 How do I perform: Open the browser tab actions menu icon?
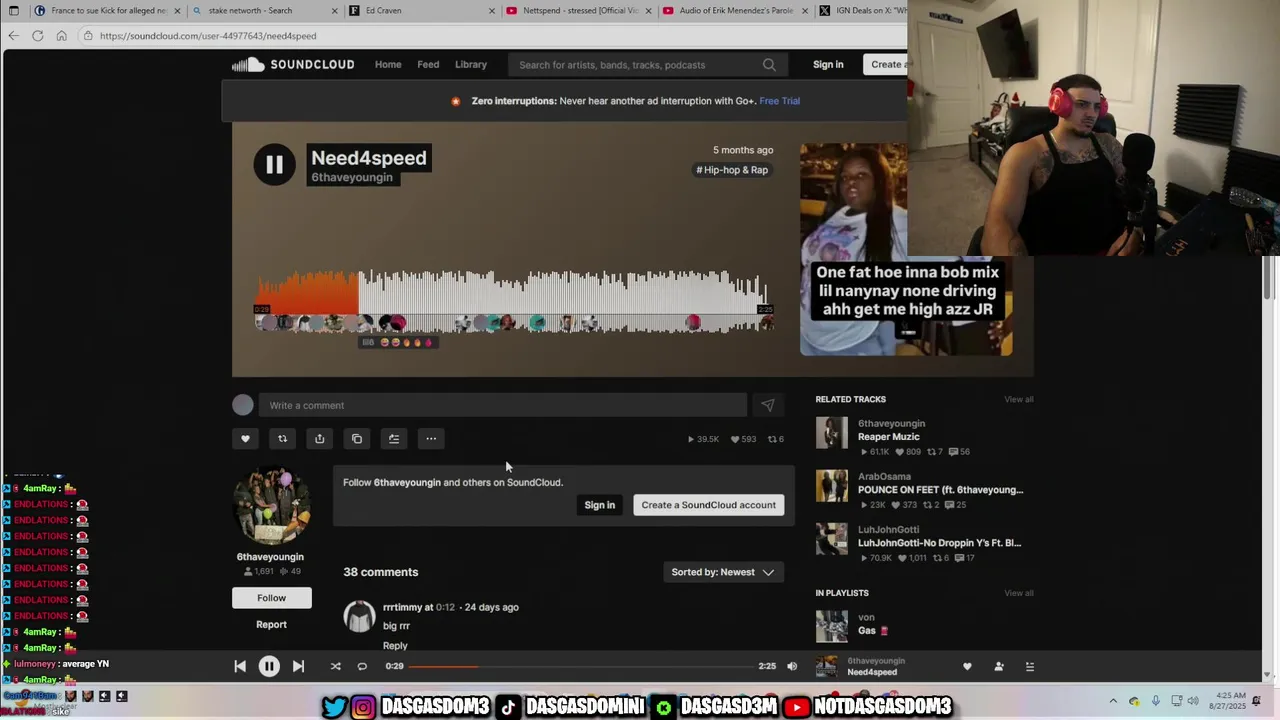point(13,11)
